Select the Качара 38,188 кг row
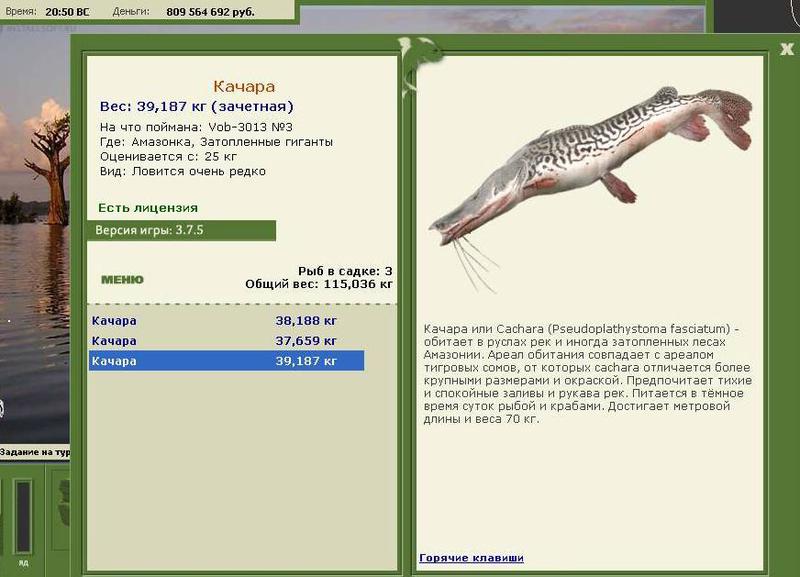The height and width of the screenshot is (577, 800). point(227,321)
